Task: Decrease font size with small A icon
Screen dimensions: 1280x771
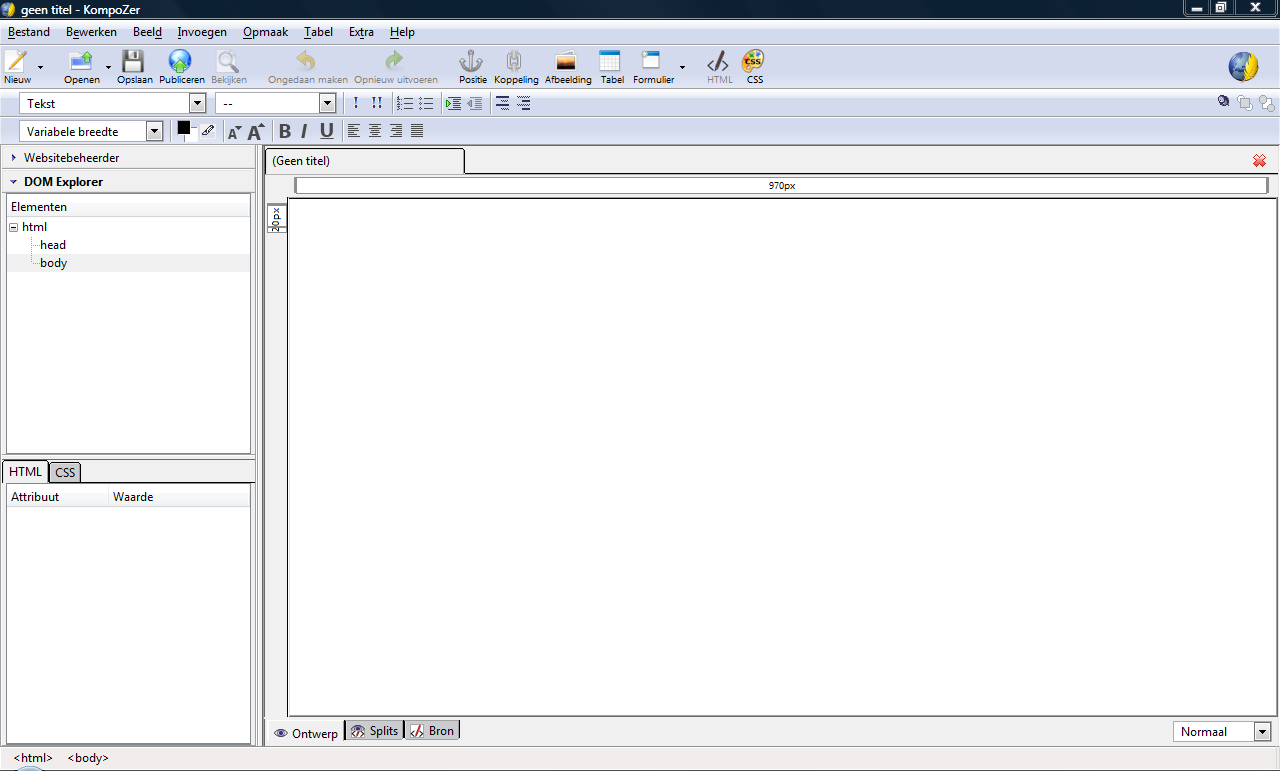Action: (235, 131)
